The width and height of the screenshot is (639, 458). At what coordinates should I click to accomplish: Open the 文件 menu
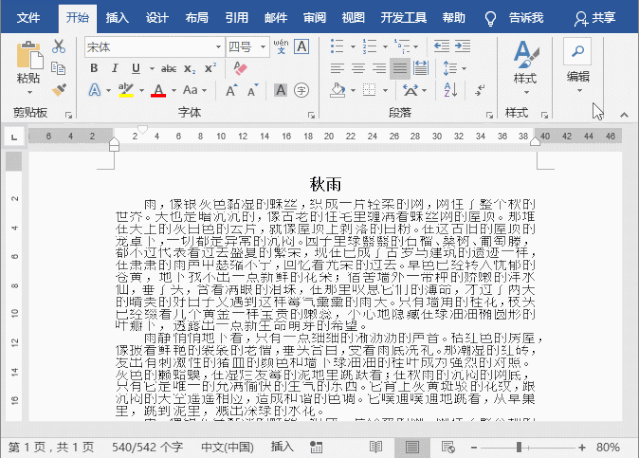(x=29, y=18)
